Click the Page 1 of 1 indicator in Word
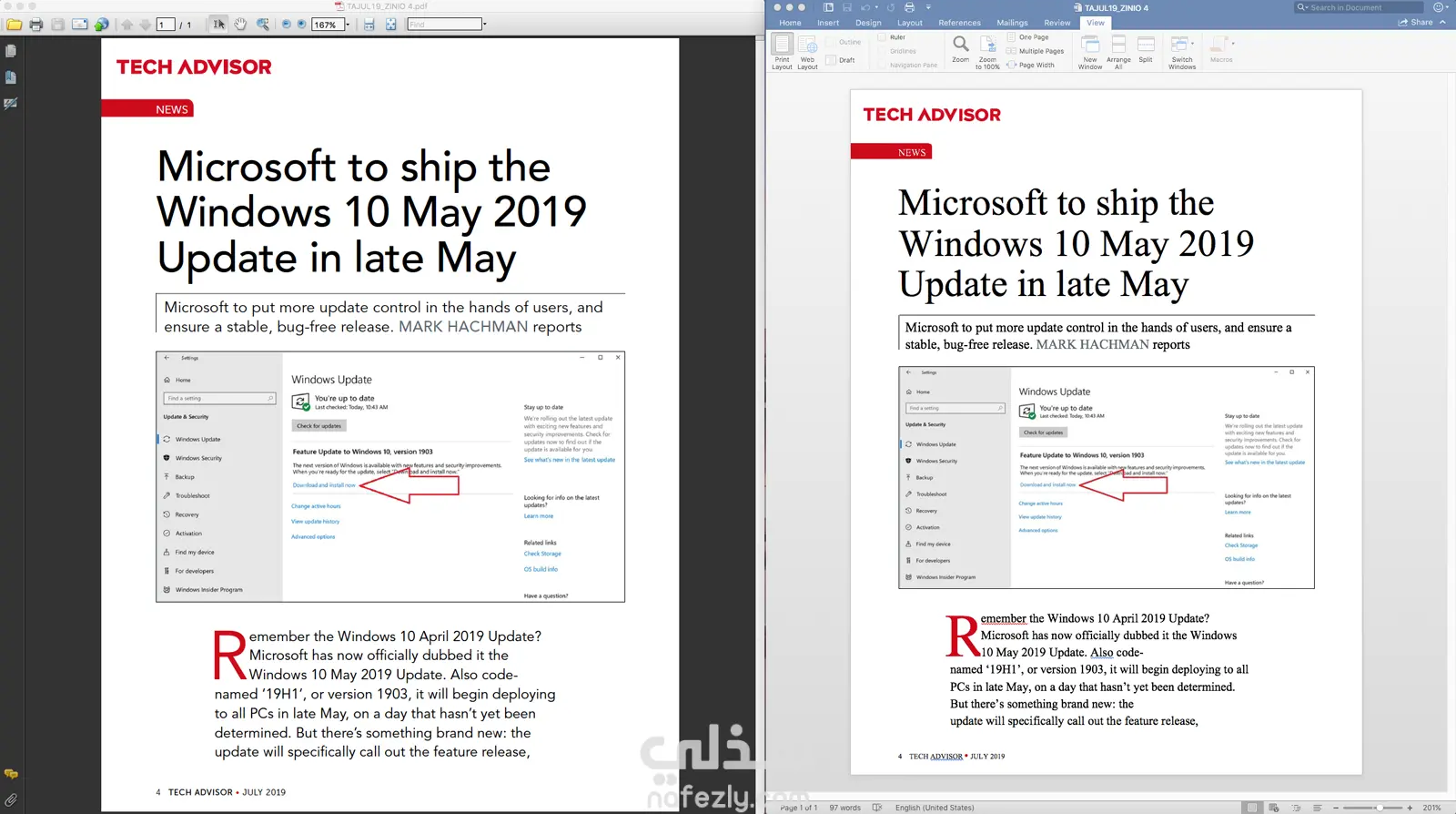The height and width of the screenshot is (814, 1456). [x=798, y=808]
